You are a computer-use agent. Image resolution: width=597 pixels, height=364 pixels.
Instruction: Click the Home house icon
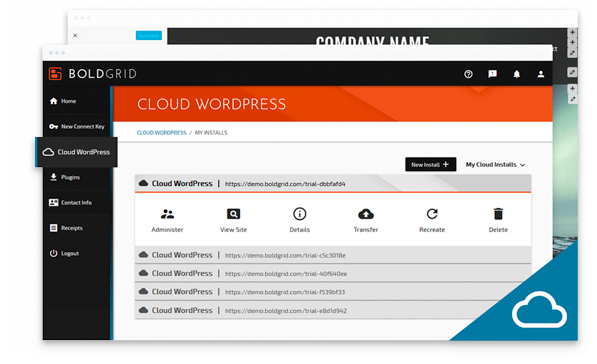tap(53, 101)
